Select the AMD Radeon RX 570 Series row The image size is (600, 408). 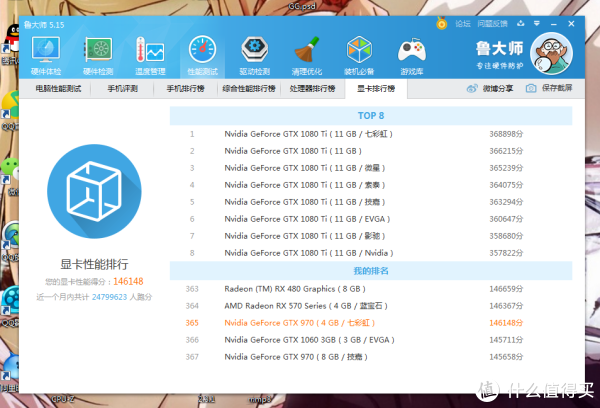tap(371, 306)
